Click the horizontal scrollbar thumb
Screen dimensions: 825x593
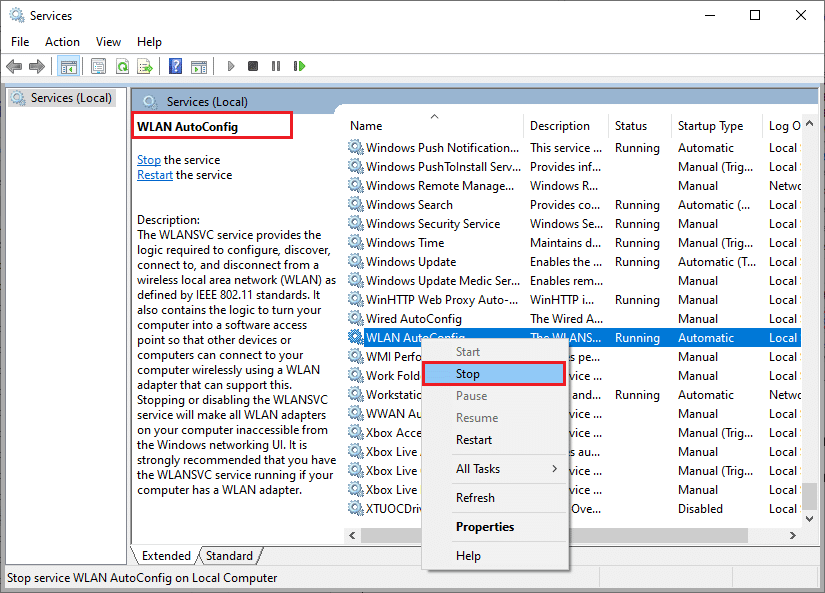coord(554,535)
